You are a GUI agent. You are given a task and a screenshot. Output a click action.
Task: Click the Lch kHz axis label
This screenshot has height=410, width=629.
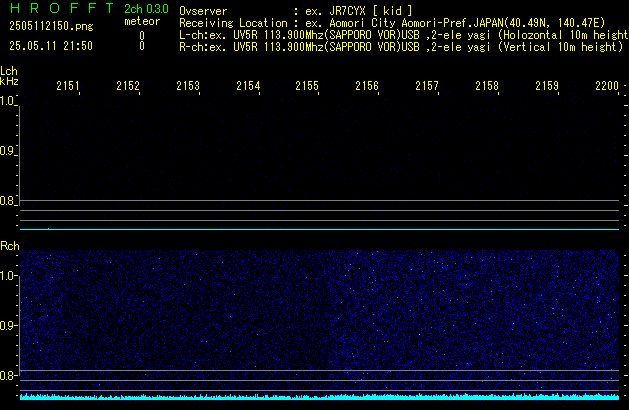tap(9, 76)
